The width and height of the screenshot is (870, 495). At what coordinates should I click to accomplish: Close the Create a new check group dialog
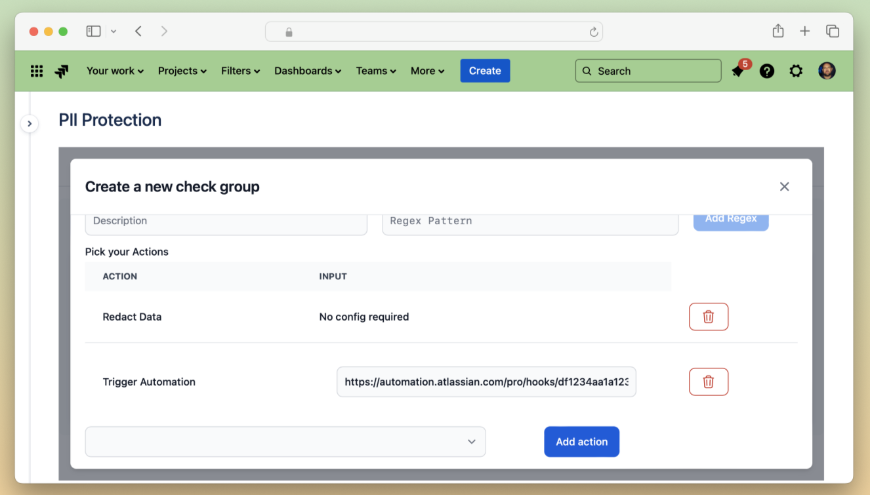(784, 186)
